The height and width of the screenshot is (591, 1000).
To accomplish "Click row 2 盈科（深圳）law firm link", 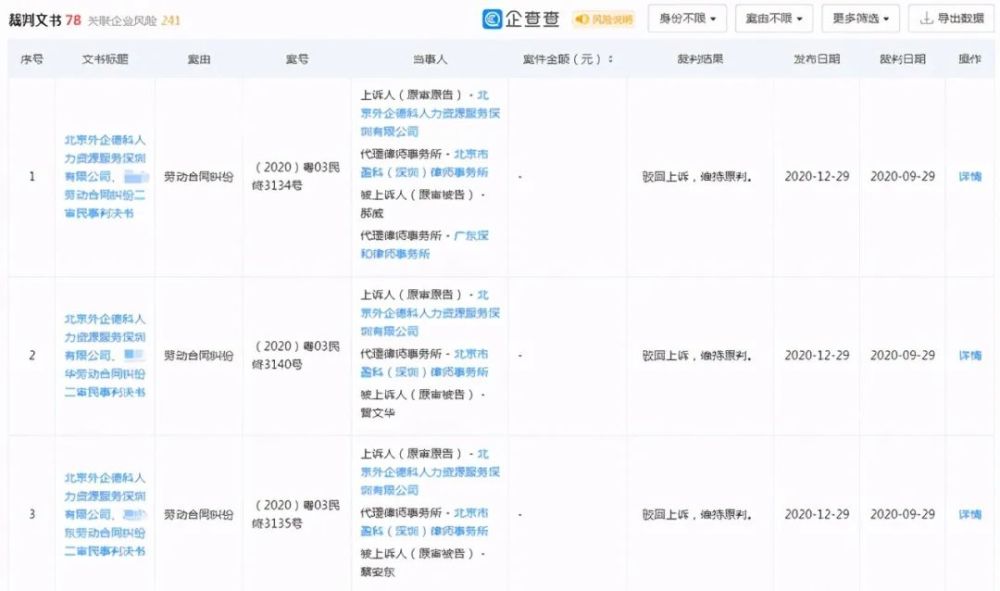I will pos(425,363).
